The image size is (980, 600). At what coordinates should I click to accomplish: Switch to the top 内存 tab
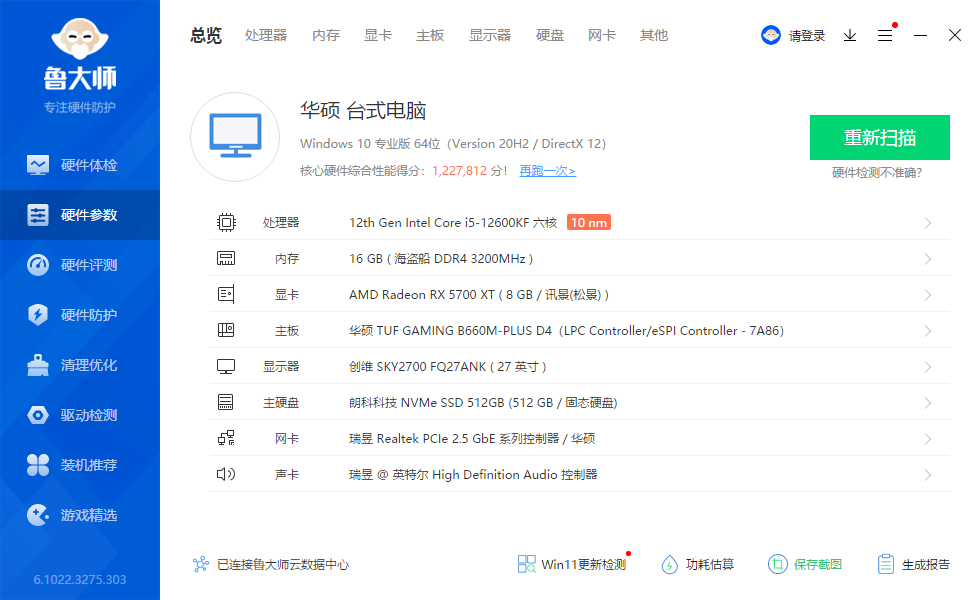tap(326, 36)
